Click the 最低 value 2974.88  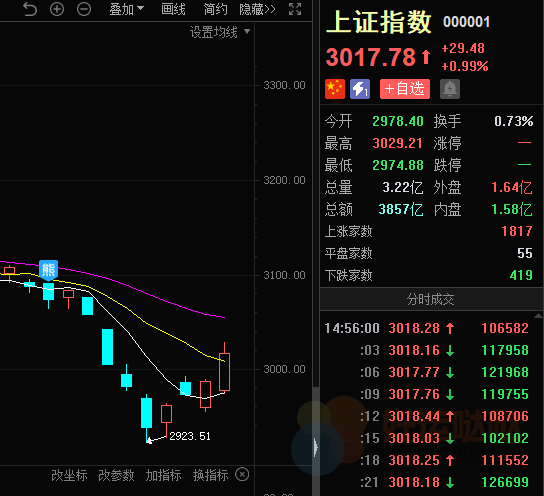click(398, 165)
